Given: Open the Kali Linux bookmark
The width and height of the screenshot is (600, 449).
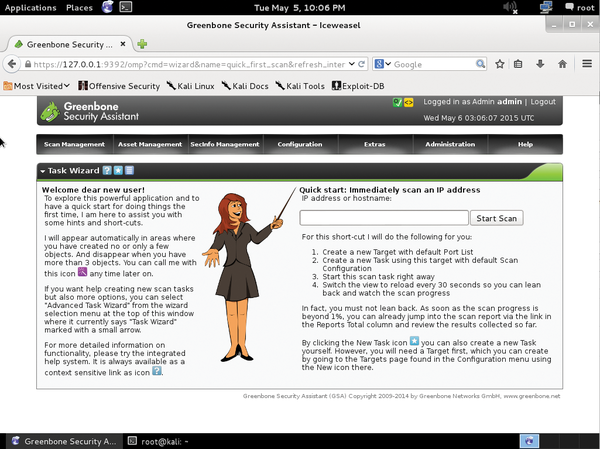Looking at the screenshot, I should pos(191,86).
